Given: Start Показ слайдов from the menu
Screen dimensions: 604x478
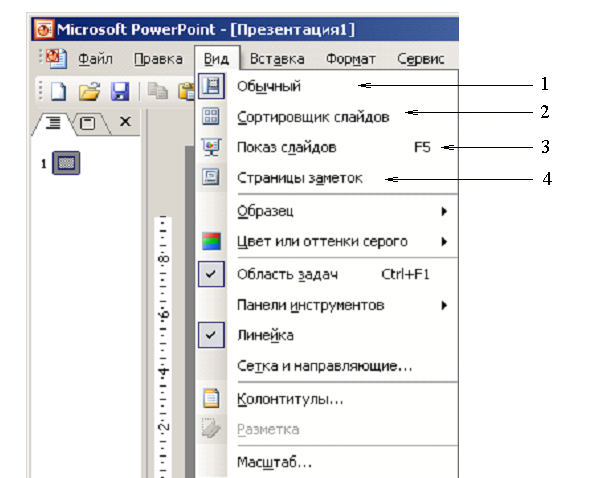Looking at the screenshot, I should (x=327, y=147).
